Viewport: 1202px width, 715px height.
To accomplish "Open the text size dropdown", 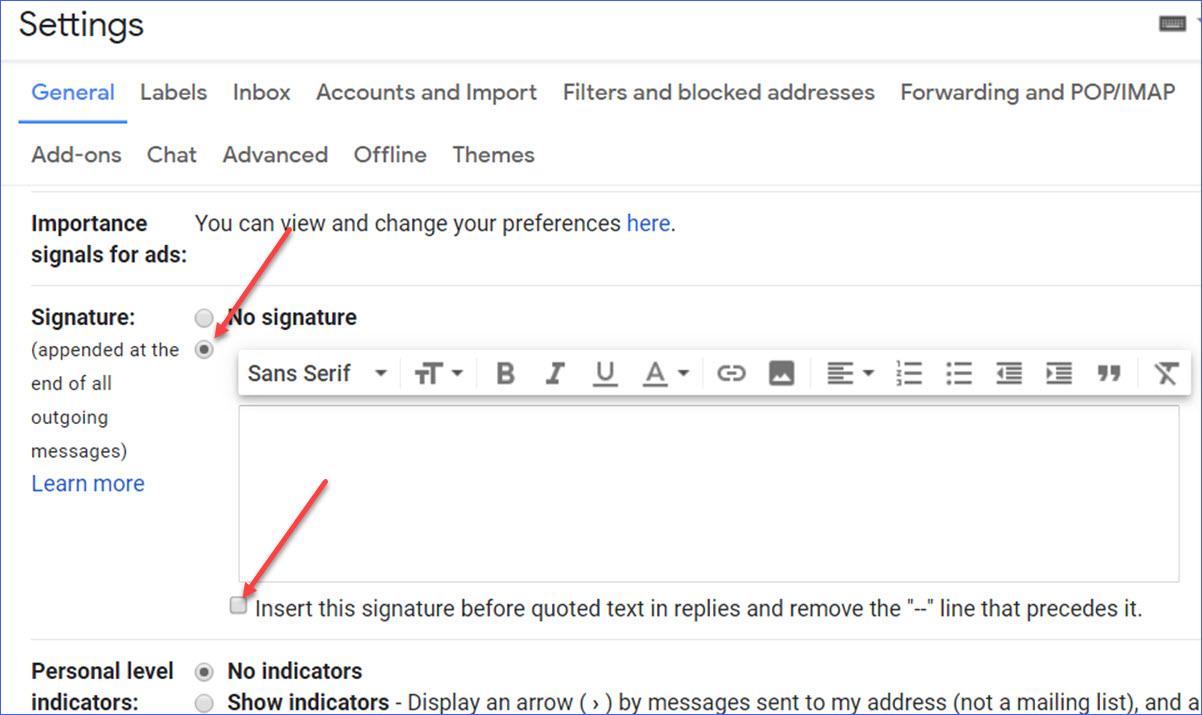I will [436, 372].
